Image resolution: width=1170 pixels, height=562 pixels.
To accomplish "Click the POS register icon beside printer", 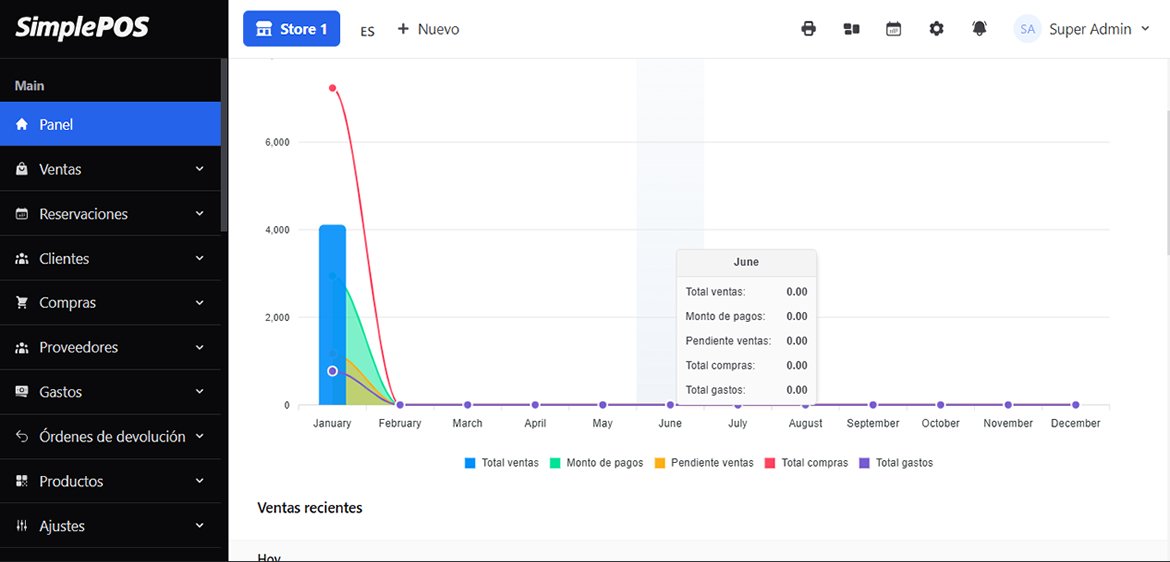I will pos(852,29).
